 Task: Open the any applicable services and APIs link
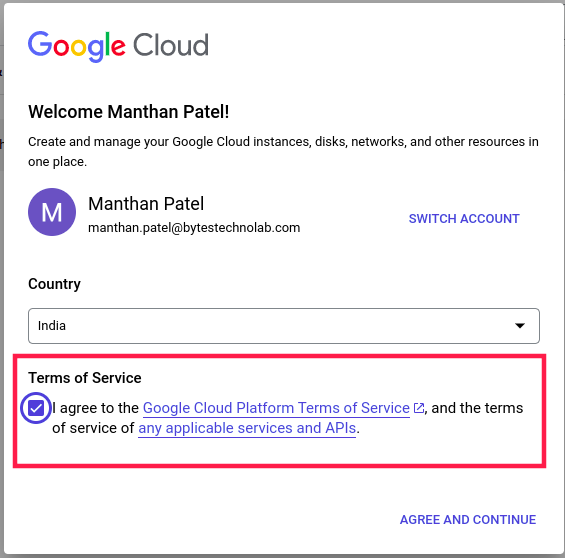tap(247, 428)
